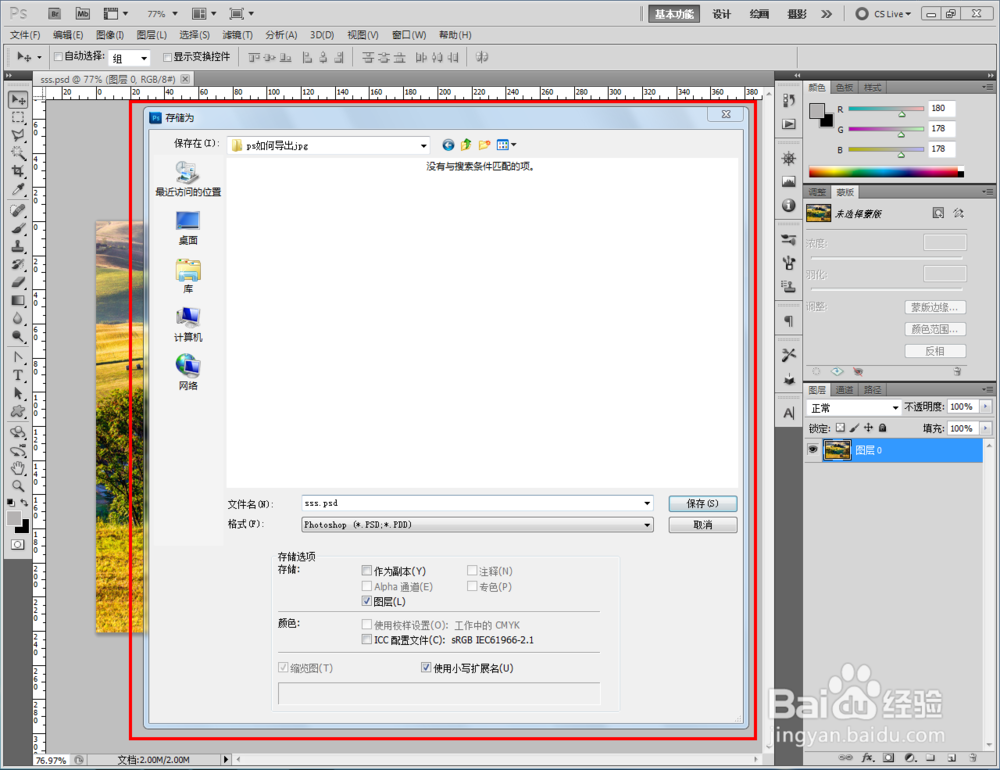Screen dimensions: 1000x770
Task: Select the Healing Brush tool
Action: tap(18, 211)
